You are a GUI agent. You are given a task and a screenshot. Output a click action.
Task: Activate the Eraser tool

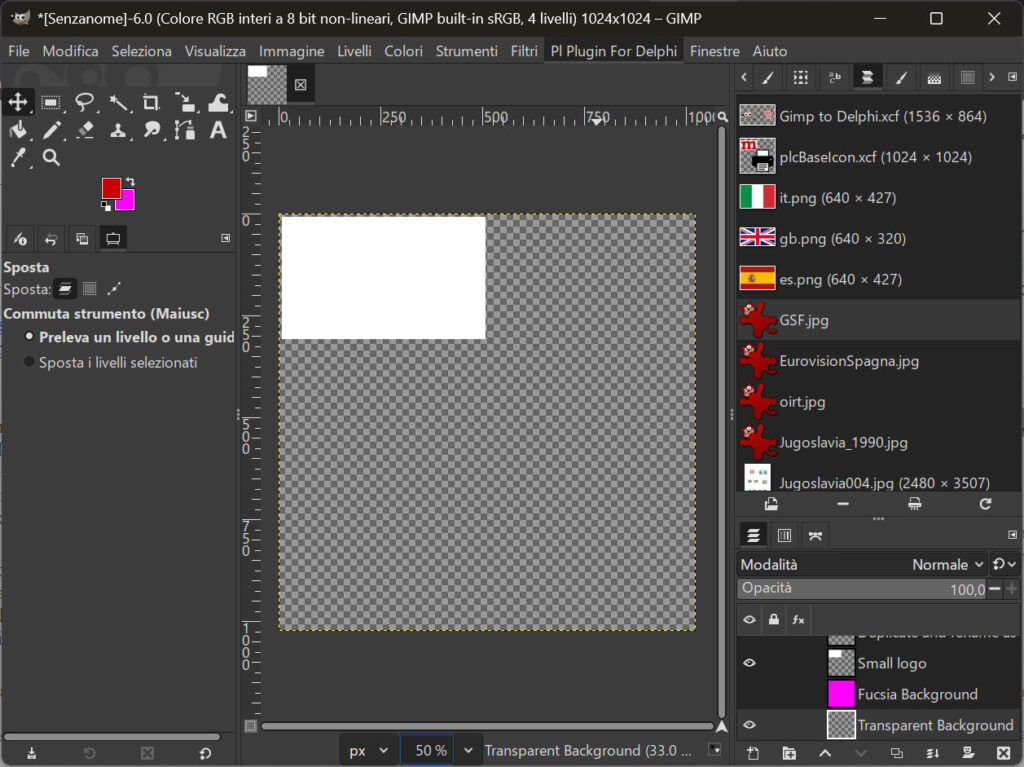point(85,130)
